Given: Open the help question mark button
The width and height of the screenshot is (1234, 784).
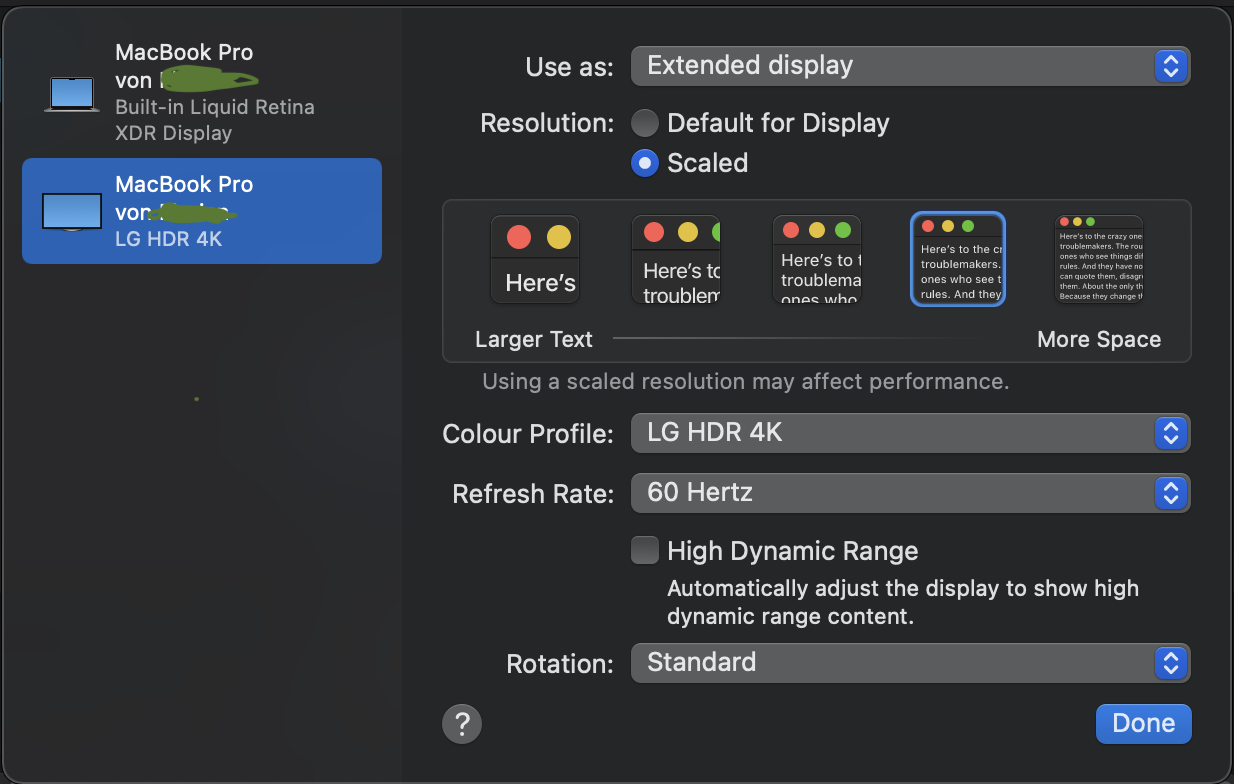Looking at the screenshot, I should coord(462,723).
